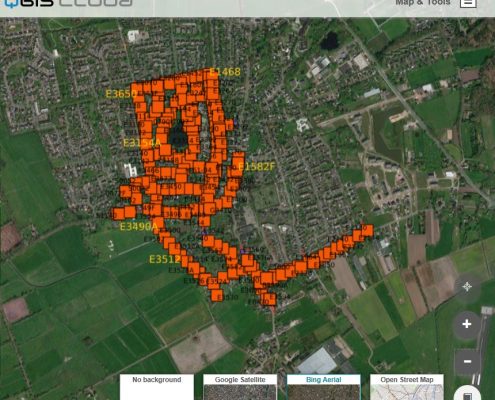The image size is (495, 400).
Task: Click the map label E3154A
Action: [x=142, y=143]
